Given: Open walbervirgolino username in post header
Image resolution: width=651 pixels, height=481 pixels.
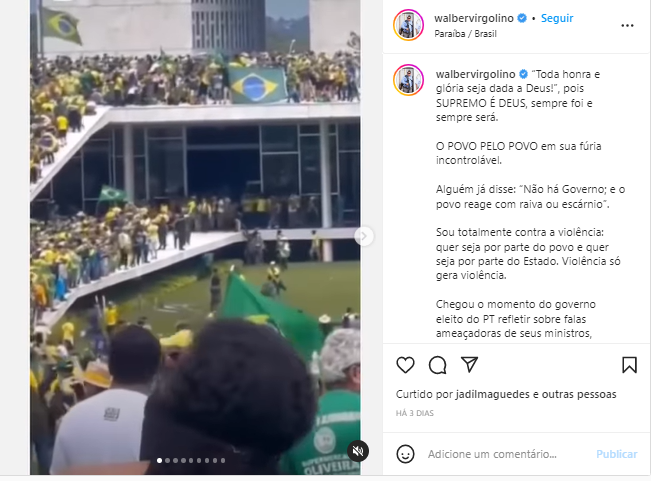Looking at the screenshot, I should click(474, 18).
